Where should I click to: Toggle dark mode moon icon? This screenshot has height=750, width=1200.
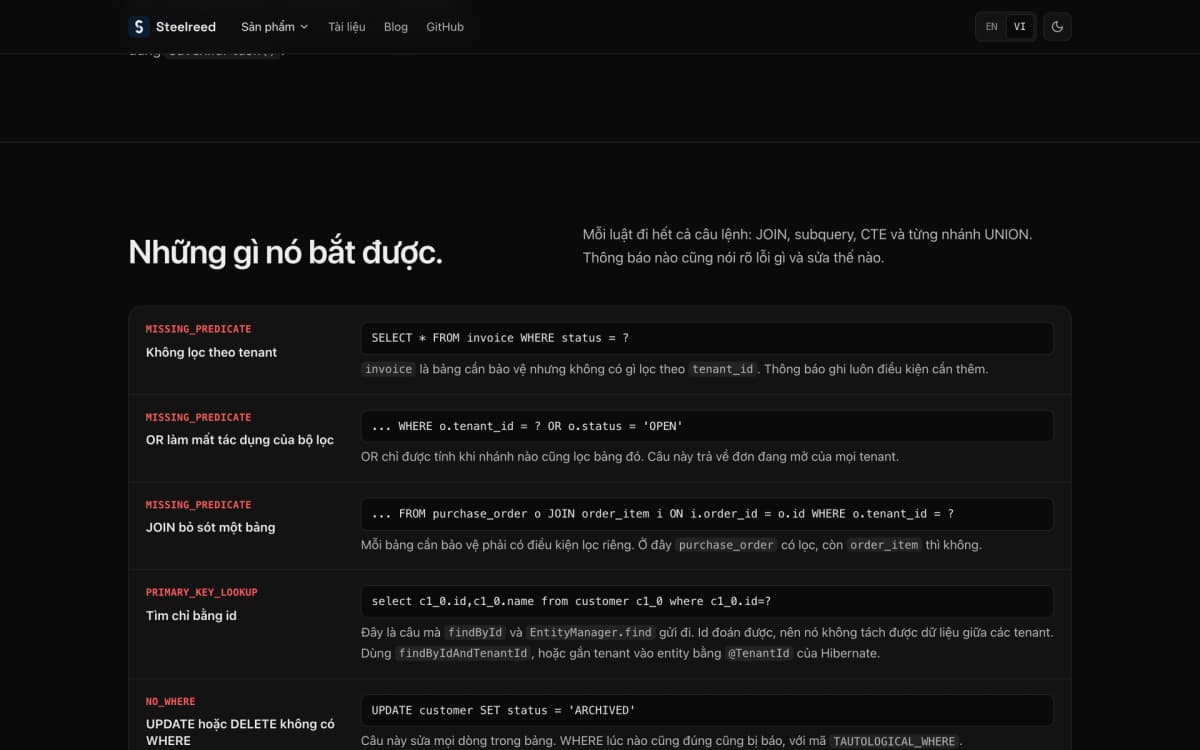(x=1057, y=27)
